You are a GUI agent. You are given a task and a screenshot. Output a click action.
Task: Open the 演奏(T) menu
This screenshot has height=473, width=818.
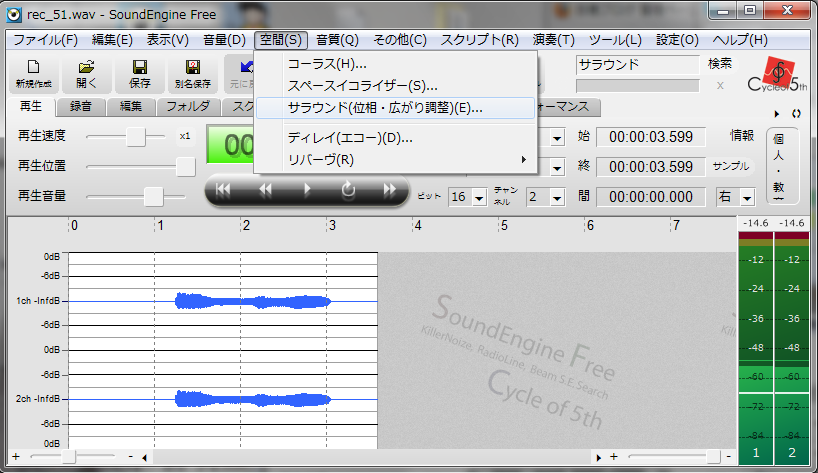554,40
